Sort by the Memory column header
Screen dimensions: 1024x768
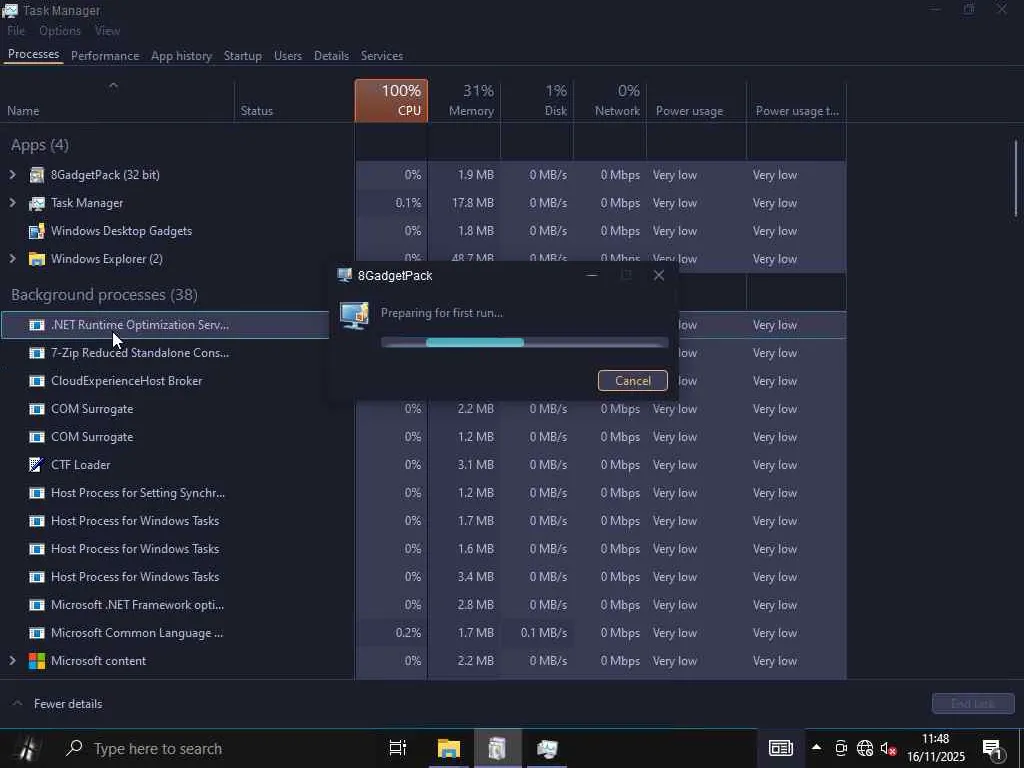(x=464, y=101)
